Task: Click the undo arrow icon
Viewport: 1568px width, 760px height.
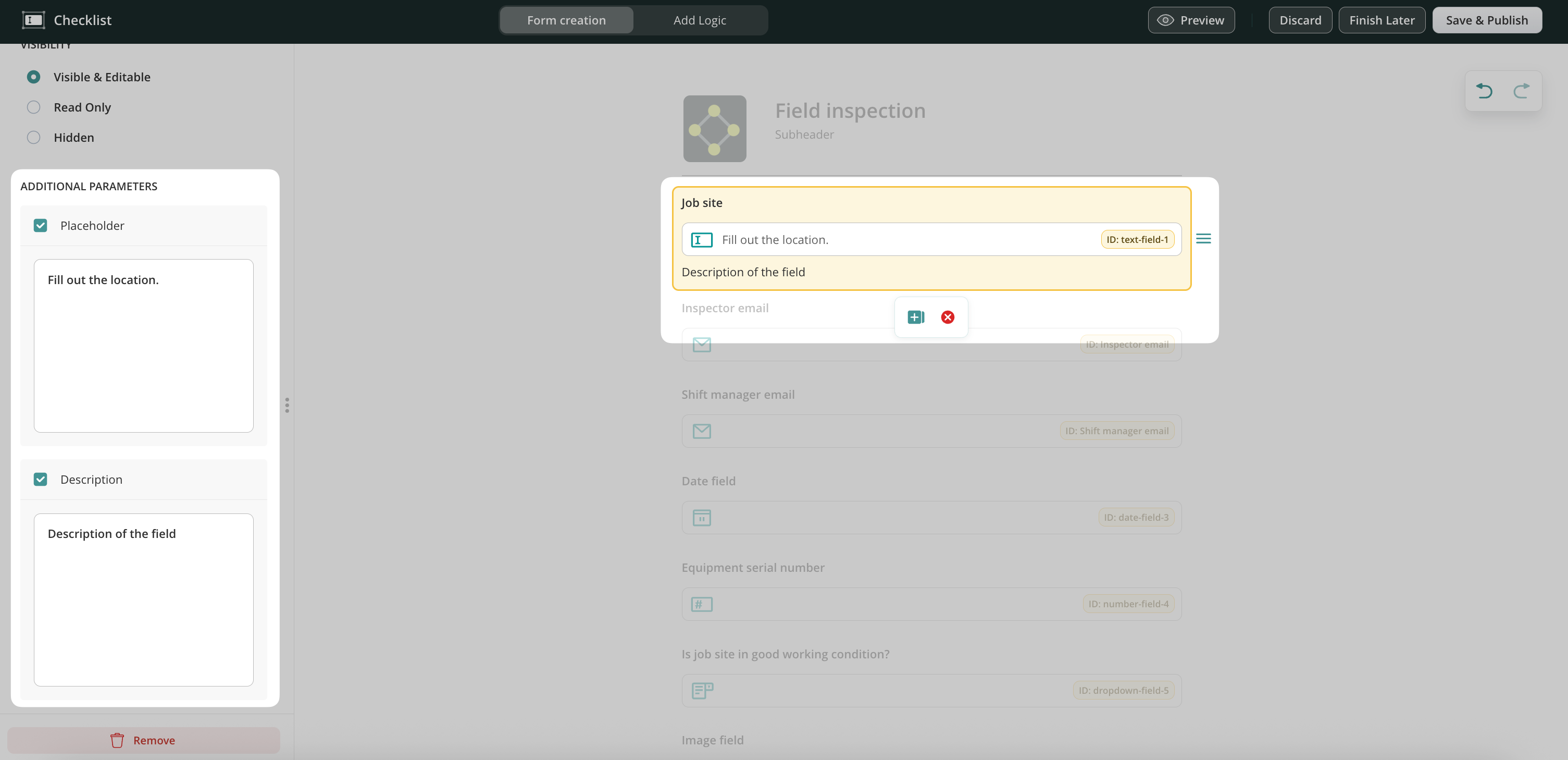Action: click(1484, 91)
